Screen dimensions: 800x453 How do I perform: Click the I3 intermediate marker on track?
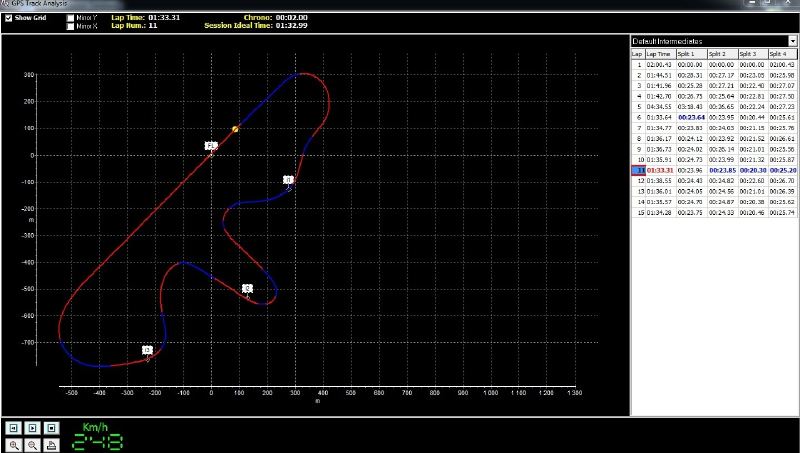click(147, 350)
